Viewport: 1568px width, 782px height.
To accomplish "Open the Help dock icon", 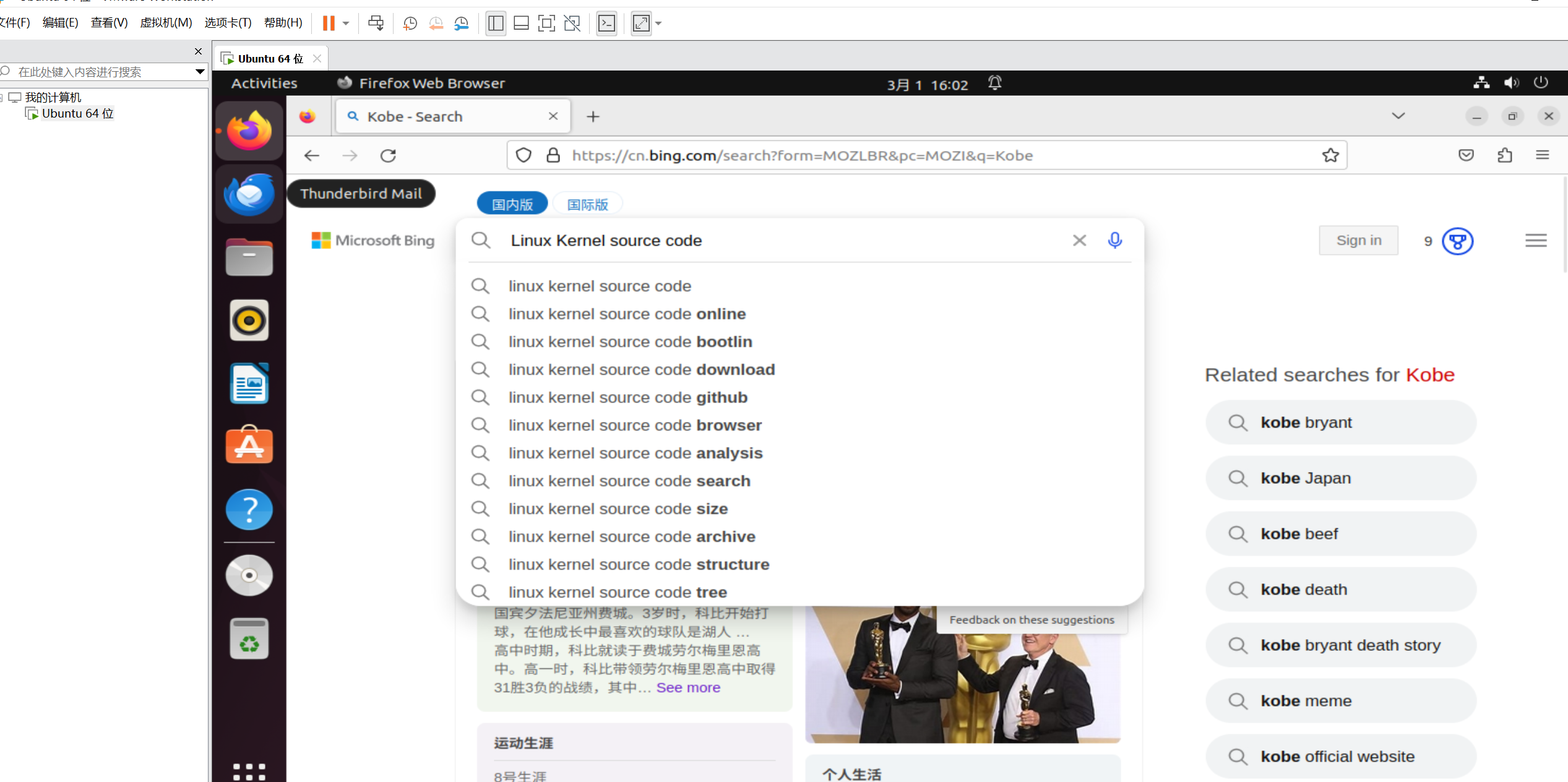I will coord(249,509).
